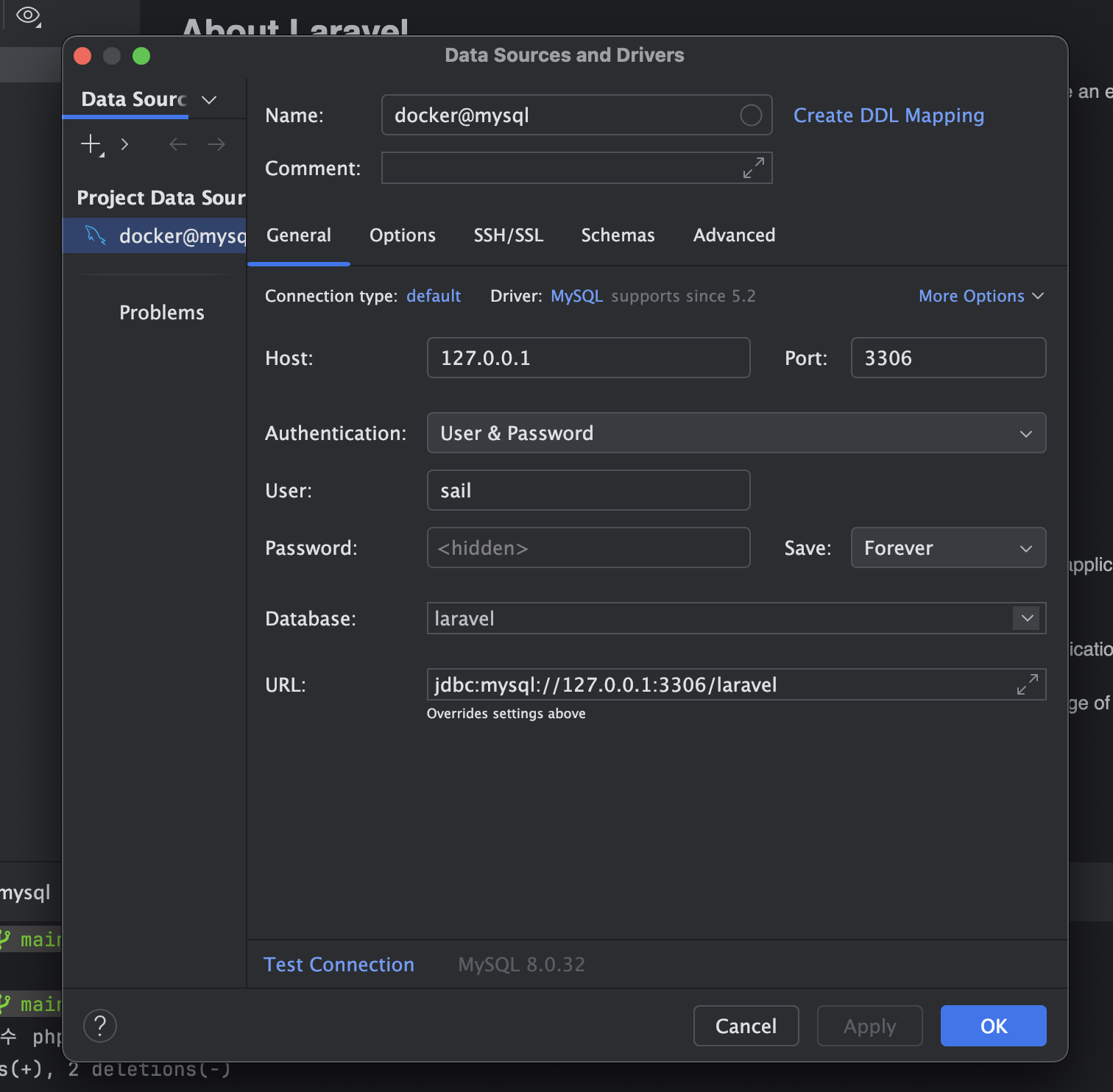
Task: Click the Cancel button
Action: point(746,1026)
